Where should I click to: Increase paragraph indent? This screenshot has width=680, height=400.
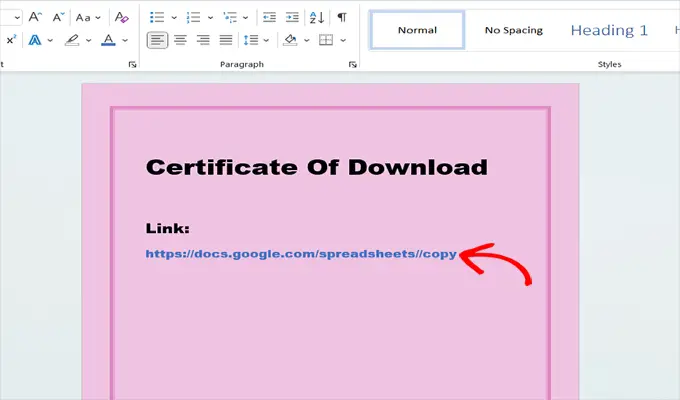pyautogui.click(x=292, y=17)
